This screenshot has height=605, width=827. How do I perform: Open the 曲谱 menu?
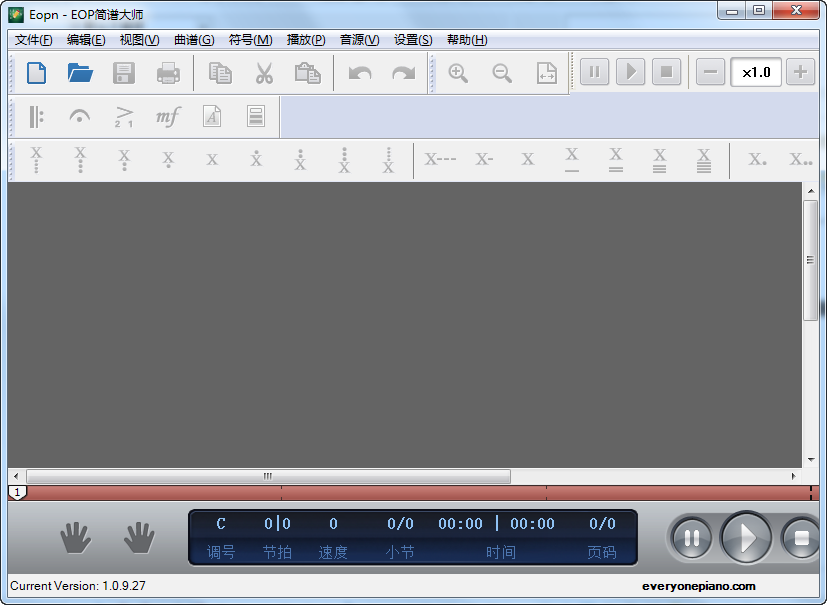tap(193, 40)
